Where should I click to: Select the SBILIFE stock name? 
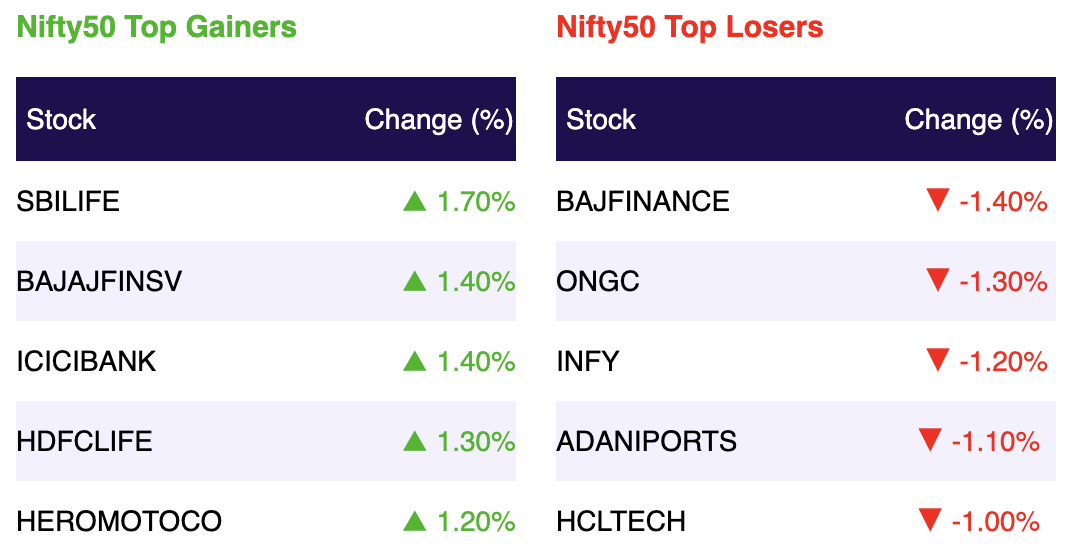(x=68, y=202)
